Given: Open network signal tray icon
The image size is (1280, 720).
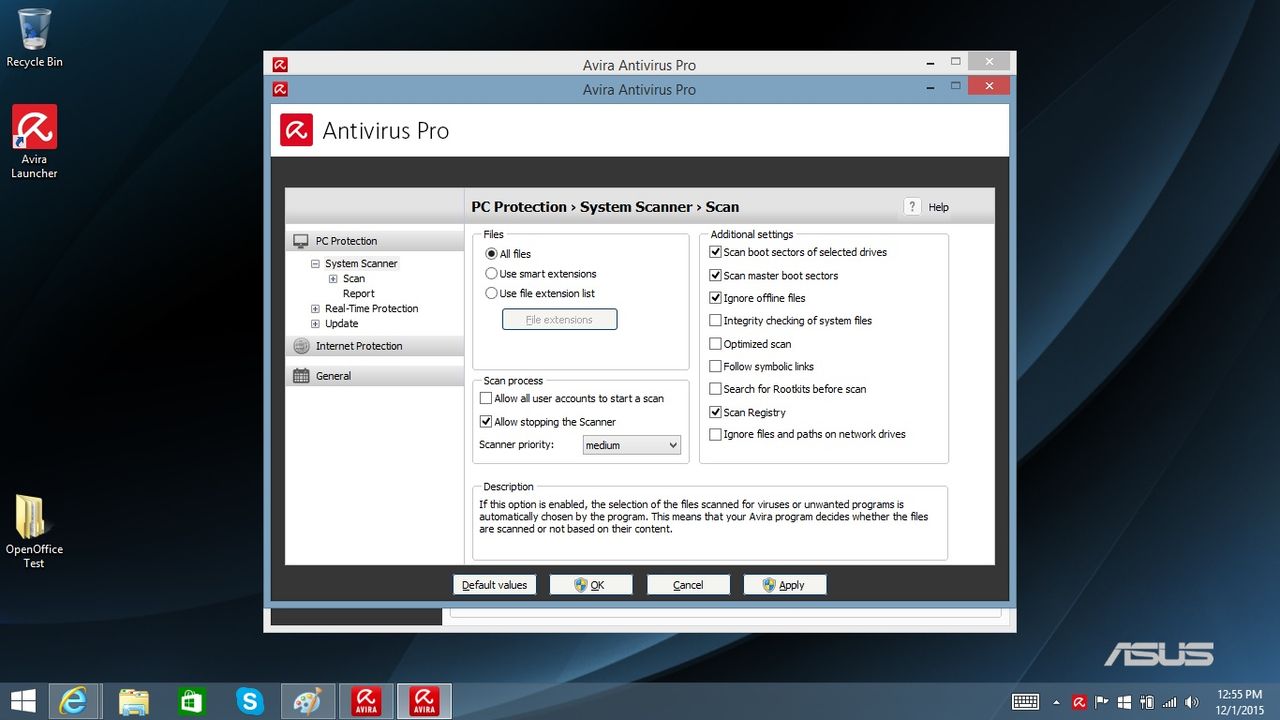Looking at the screenshot, I should [x=1169, y=702].
